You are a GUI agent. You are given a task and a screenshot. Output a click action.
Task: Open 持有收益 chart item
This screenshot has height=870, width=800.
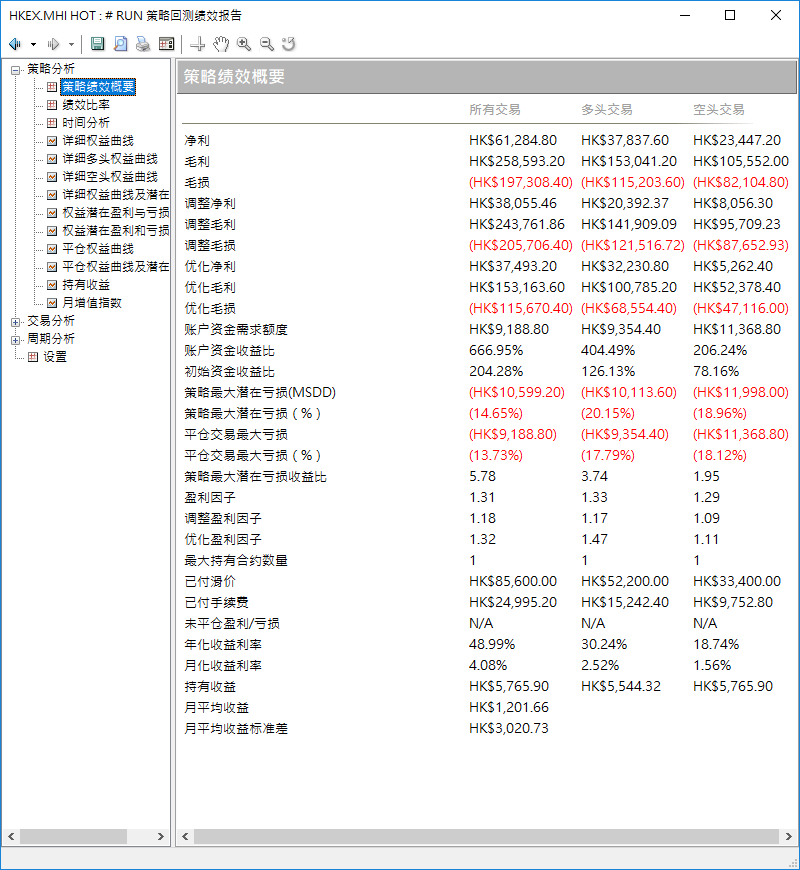point(86,285)
